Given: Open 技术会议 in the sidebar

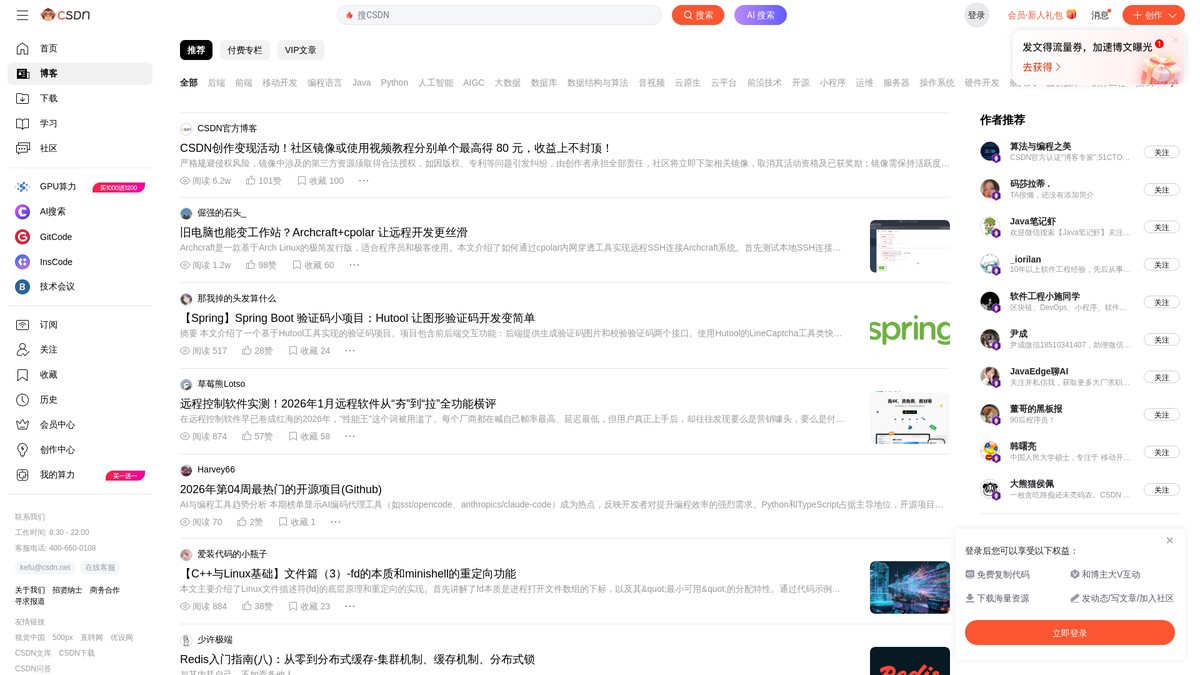Looking at the screenshot, I should click(x=80, y=287).
